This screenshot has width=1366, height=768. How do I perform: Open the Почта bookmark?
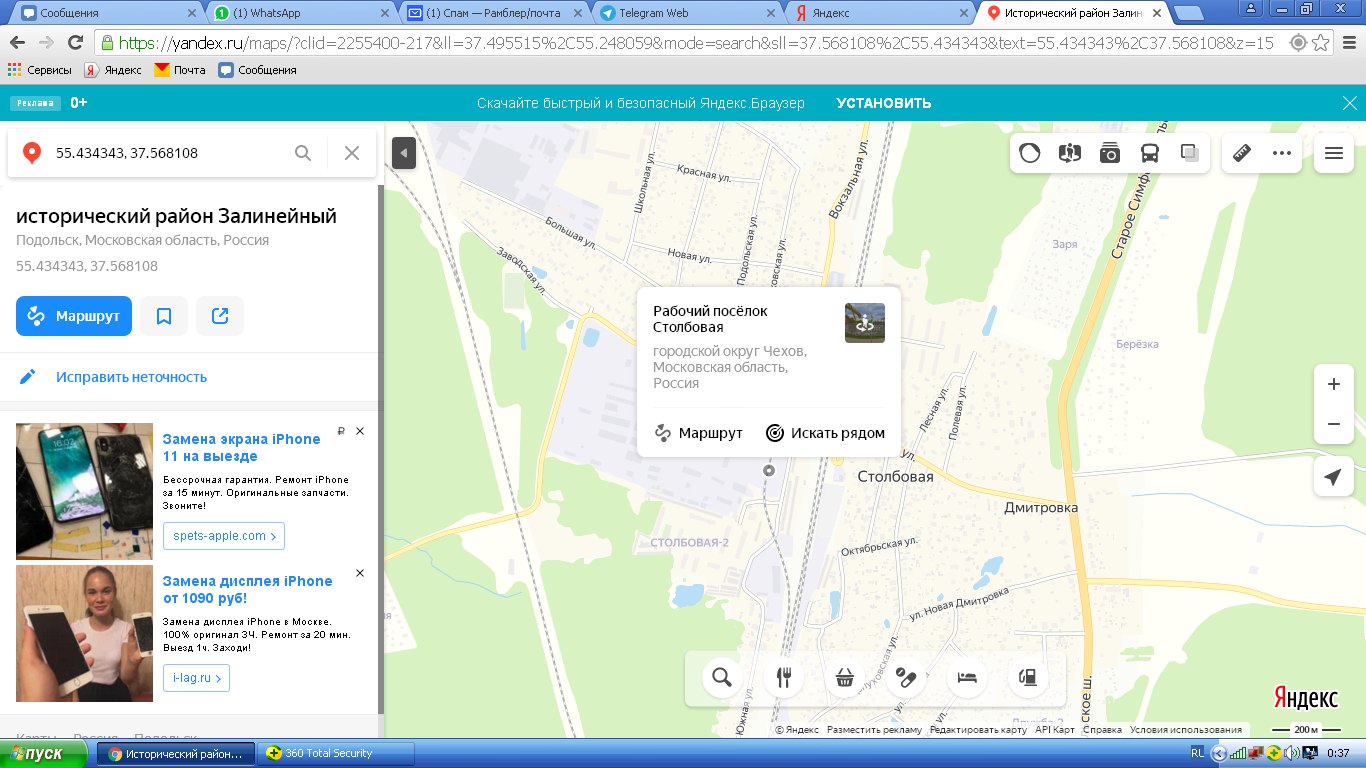(x=180, y=70)
